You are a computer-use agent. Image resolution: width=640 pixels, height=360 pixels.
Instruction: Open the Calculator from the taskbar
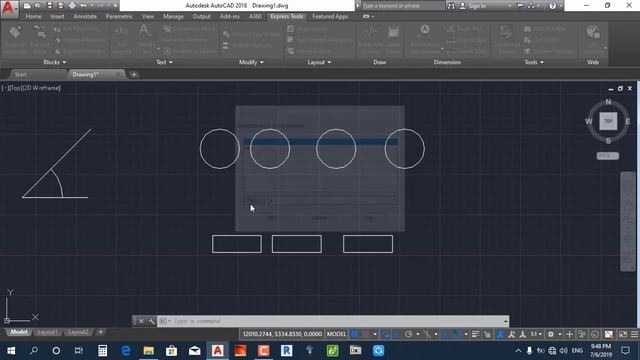102,351
